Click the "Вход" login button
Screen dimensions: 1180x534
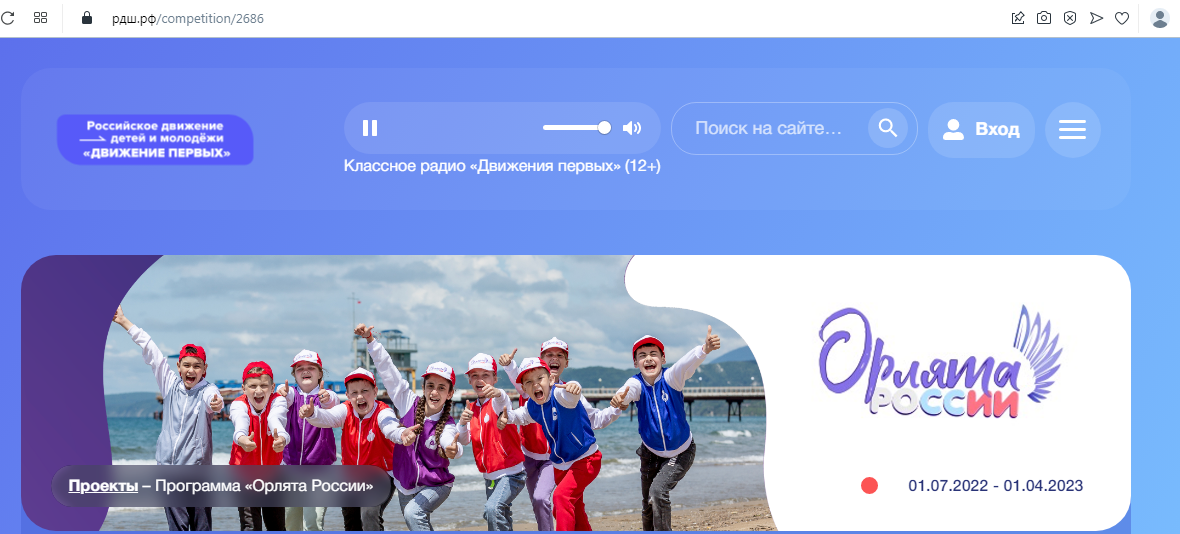[x=981, y=129]
